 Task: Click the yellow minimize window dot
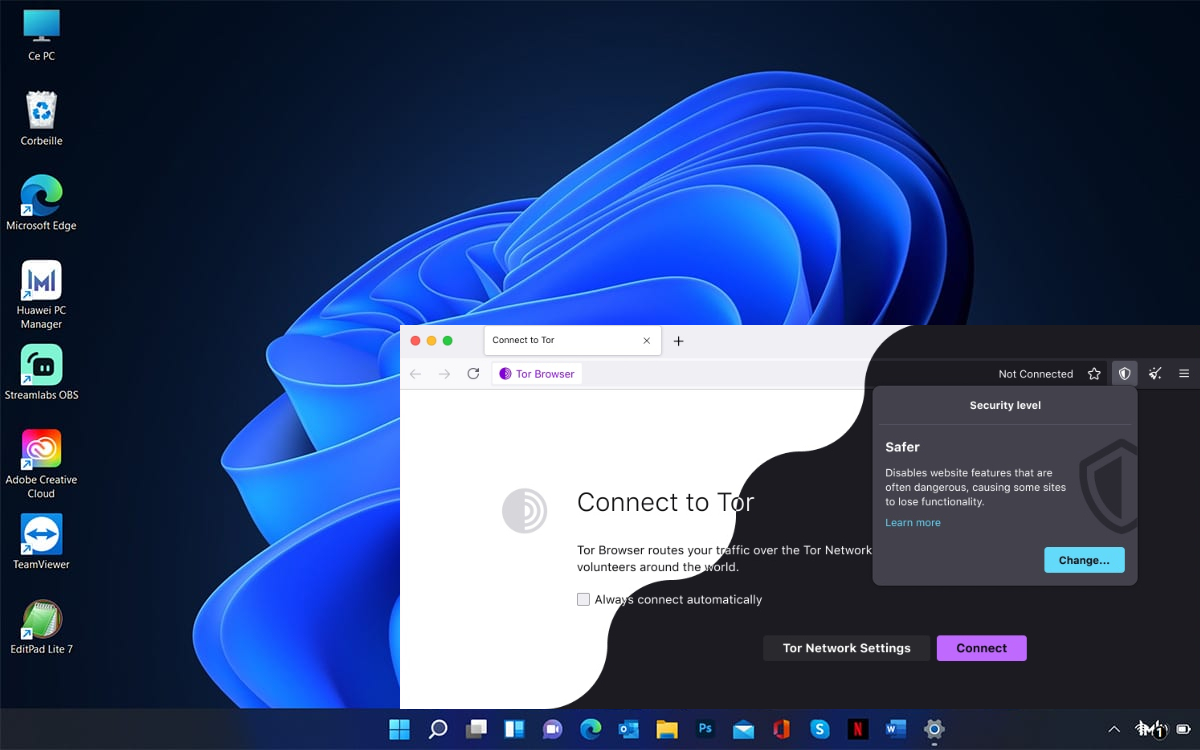pos(431,341)
